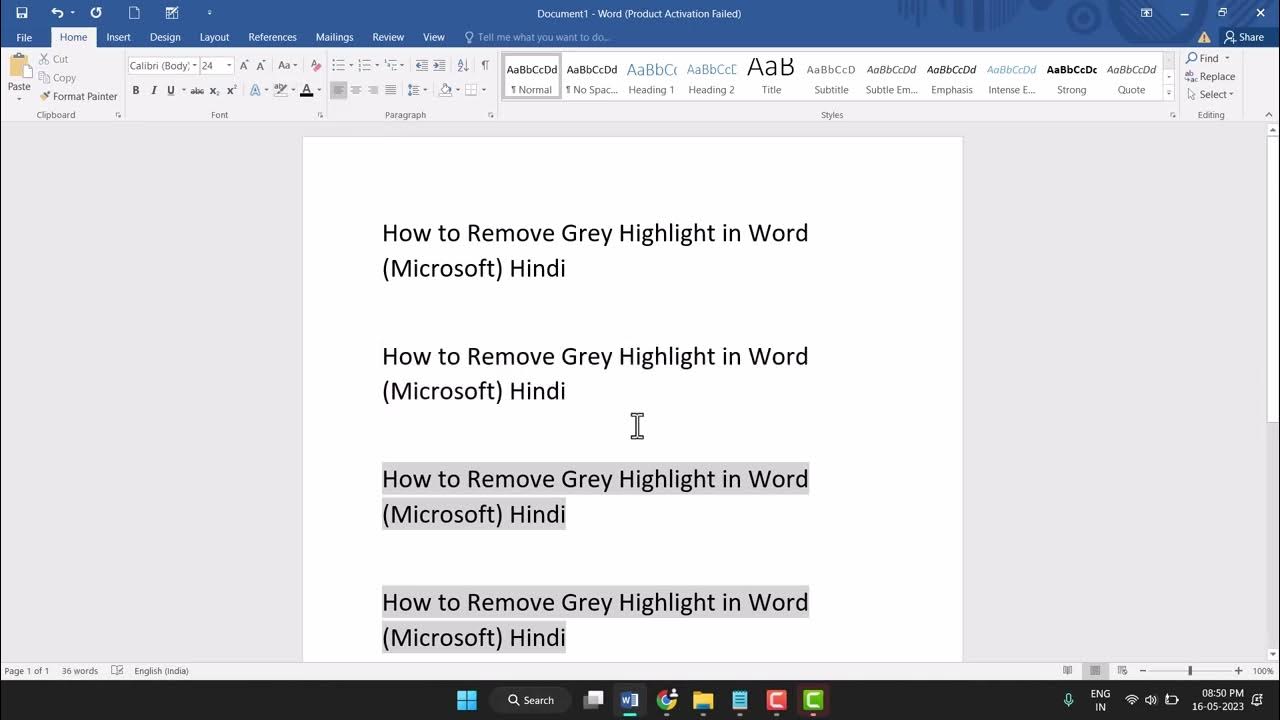The width and height of the screenshot is (1280, 720).
Task: Click the Replace button in Editing group
Action: pyautogui.click(x=1210, y=76)
